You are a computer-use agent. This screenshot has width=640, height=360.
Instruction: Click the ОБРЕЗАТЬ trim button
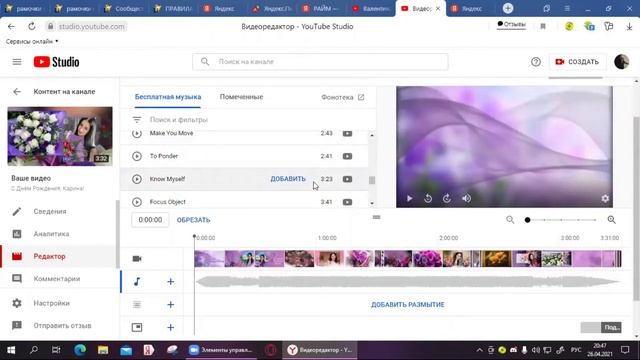click(193, 220)
